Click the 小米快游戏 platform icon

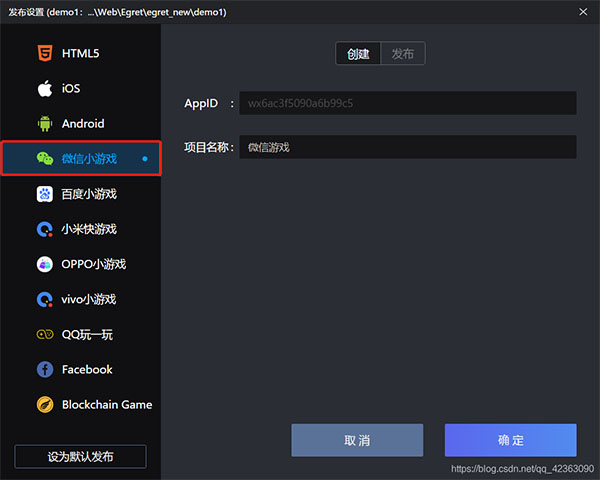[x=45, y=229]
